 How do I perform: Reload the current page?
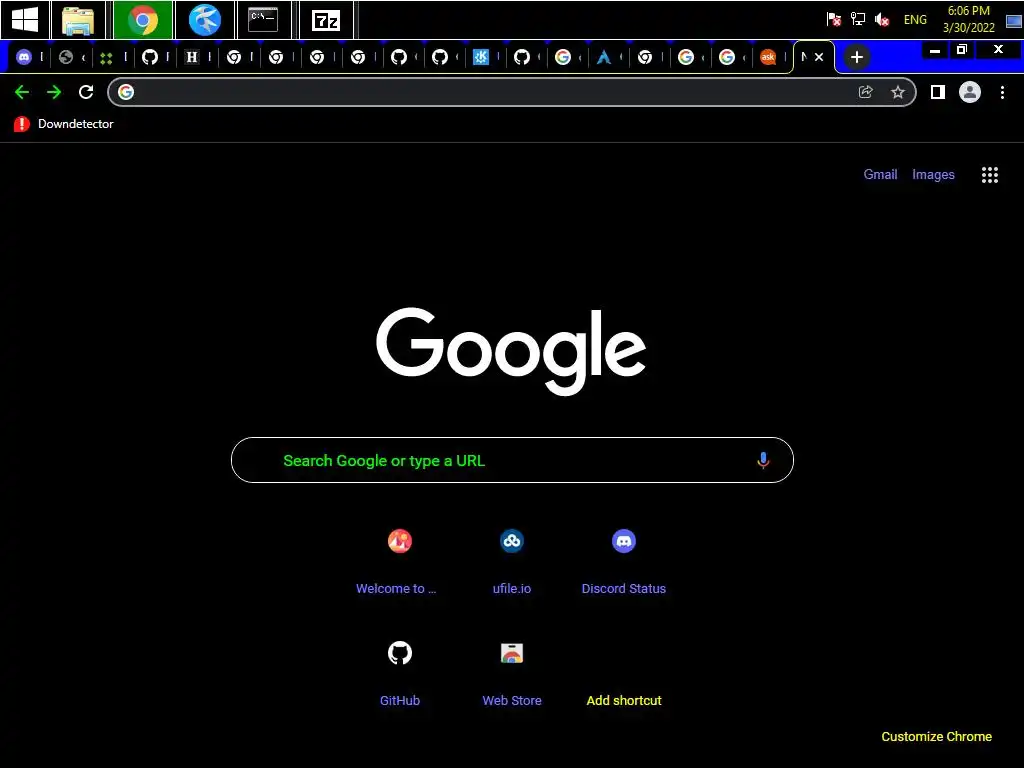tap(86, 92)
